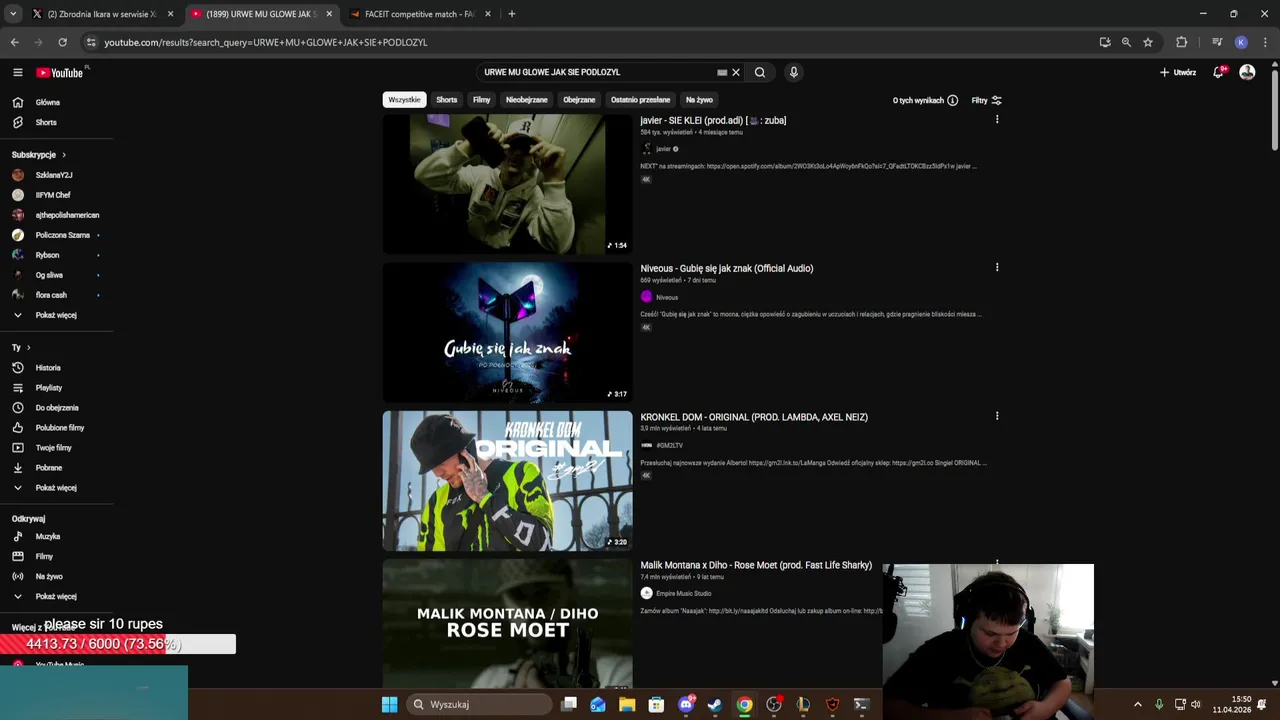Open Chrome three-dot menu
The height and width of the screenshot is (720, 1280).
pos(1265,42)
